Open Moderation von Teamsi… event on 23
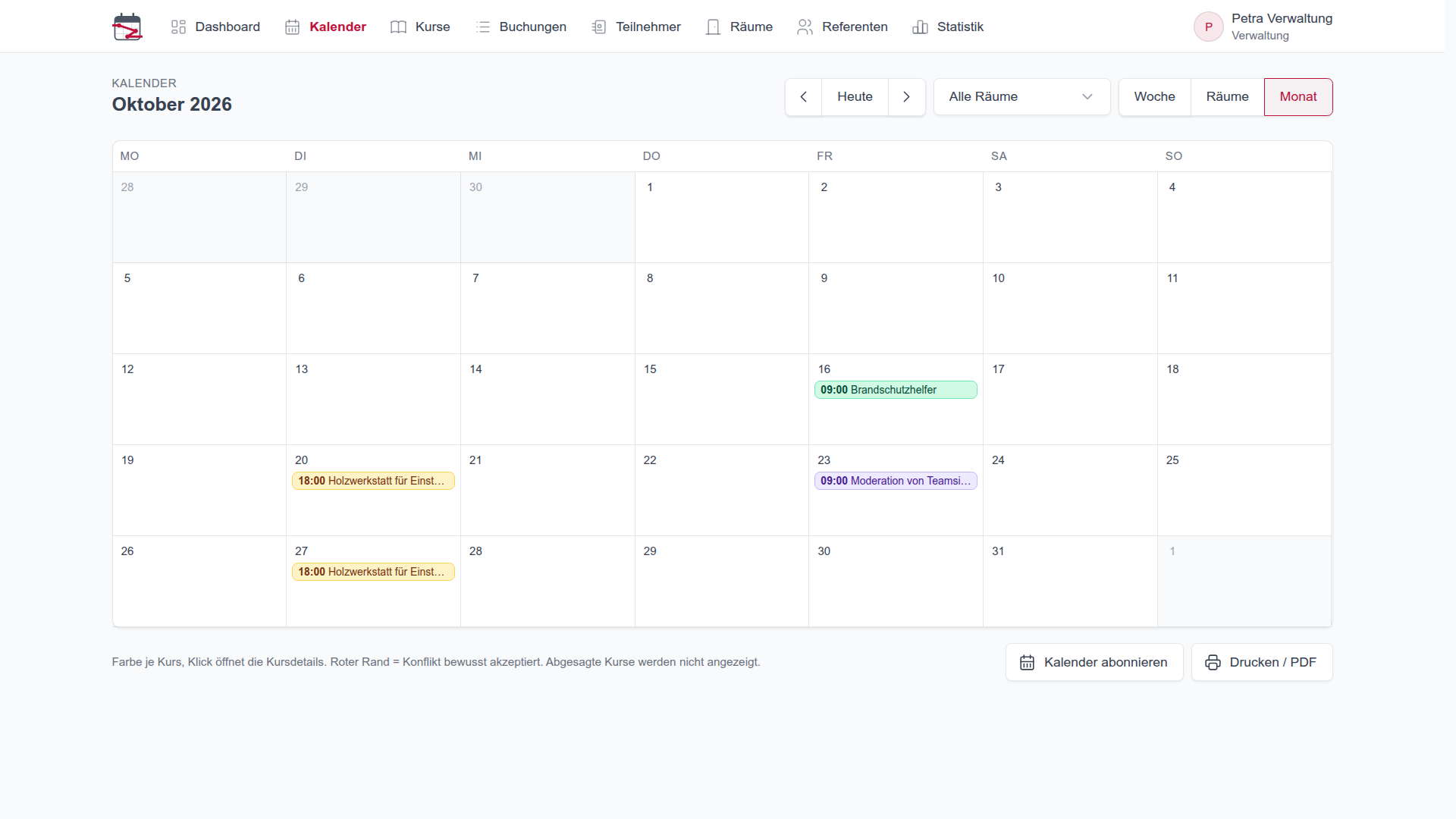Screen dimensions: 1456x819 (x=896, y=481)
